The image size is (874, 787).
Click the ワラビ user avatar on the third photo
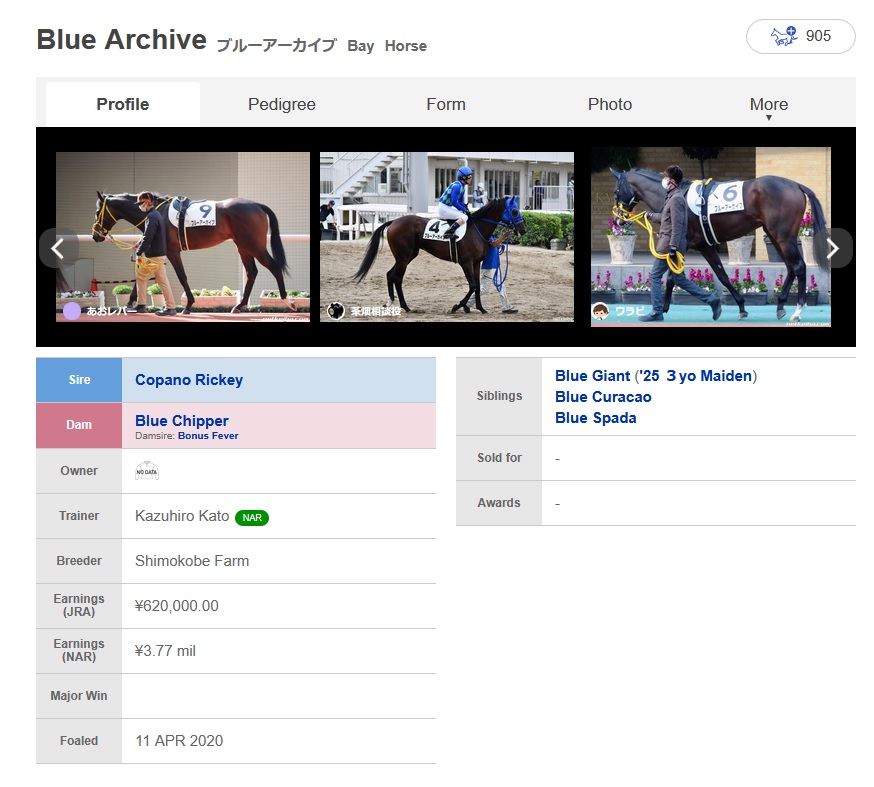point(600,311)
